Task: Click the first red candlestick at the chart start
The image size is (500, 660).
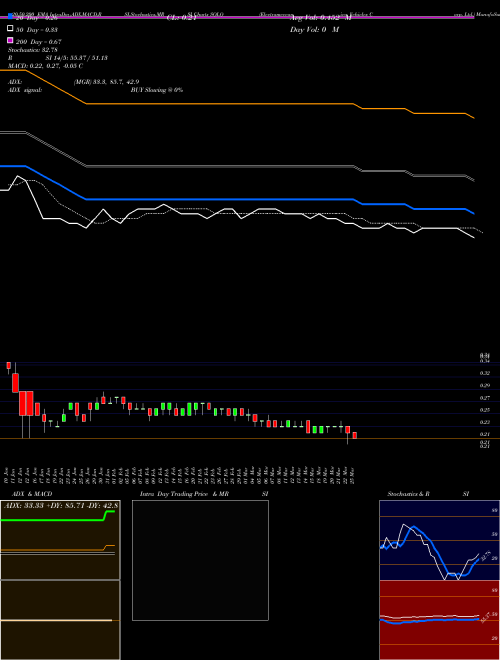Action: click(8, 365)
